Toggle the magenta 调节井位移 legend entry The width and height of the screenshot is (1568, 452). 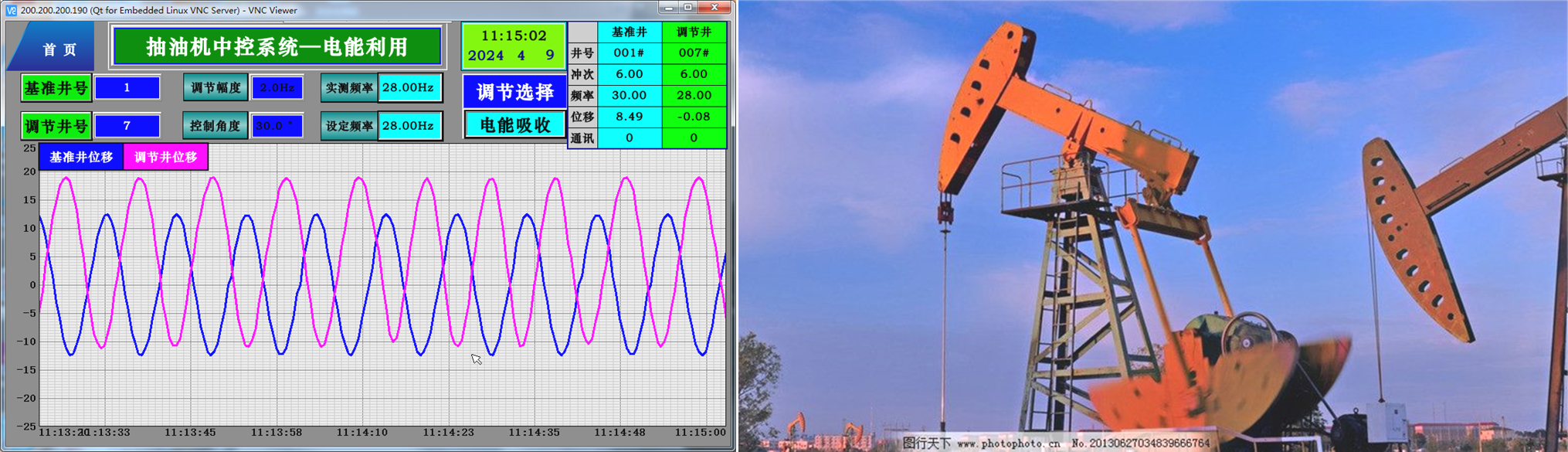pyautogui.click(x=165, y=158)
